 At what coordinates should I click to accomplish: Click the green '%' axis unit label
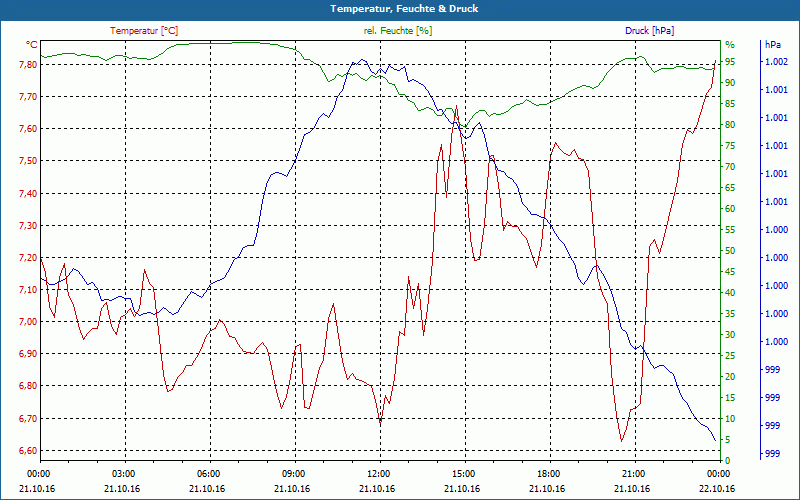730,45
